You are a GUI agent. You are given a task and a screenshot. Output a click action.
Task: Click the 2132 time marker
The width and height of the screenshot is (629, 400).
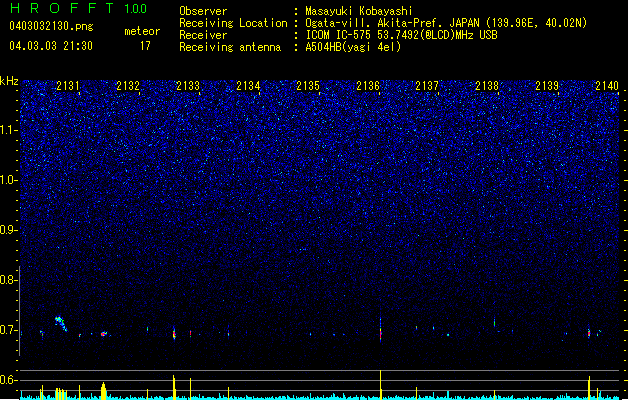click(128, 86)
